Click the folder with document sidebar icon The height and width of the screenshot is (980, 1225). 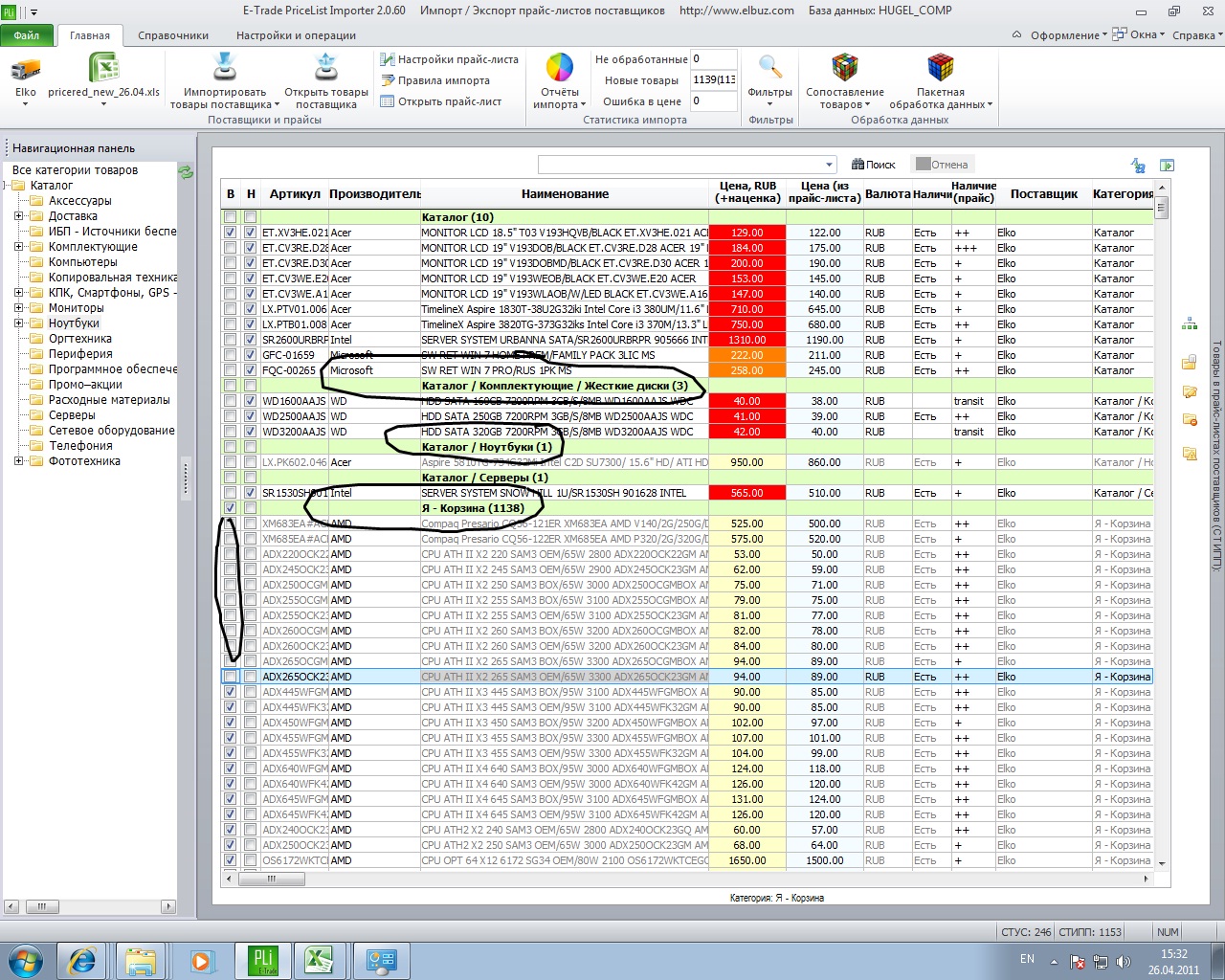(1190, 362)
